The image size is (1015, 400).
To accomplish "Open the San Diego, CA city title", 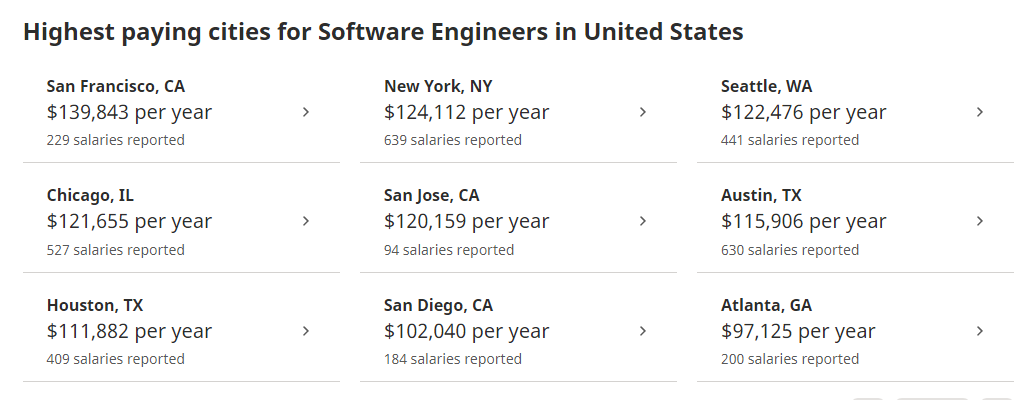I will (x=438, y=305).
